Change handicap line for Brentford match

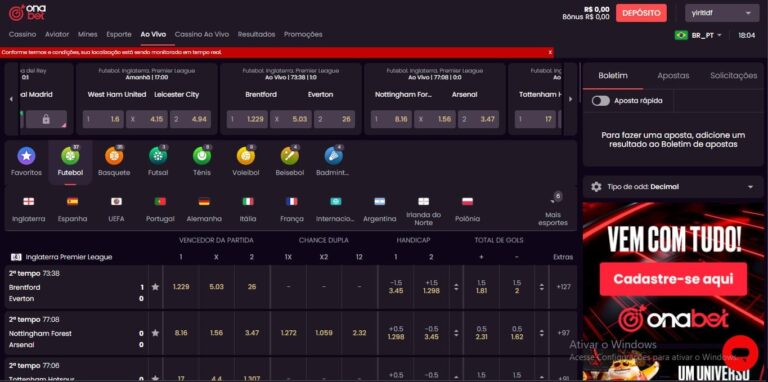click(x=456, y=287)
